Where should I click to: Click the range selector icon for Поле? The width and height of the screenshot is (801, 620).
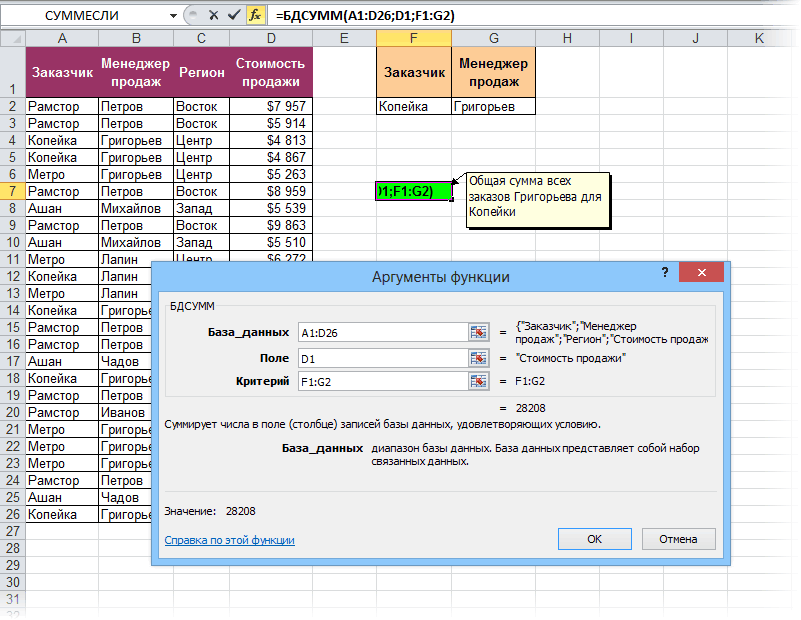(478, 357)
